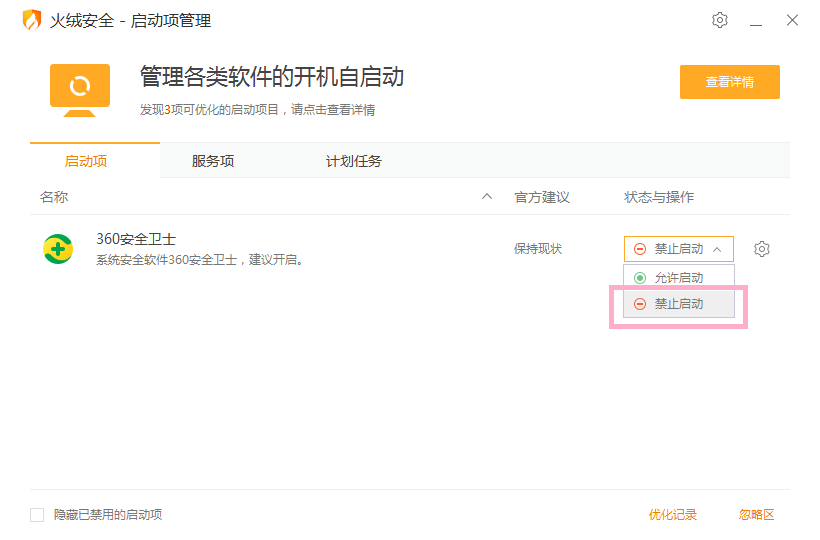Click the Huorong shield logo icon

coord(32,20)
